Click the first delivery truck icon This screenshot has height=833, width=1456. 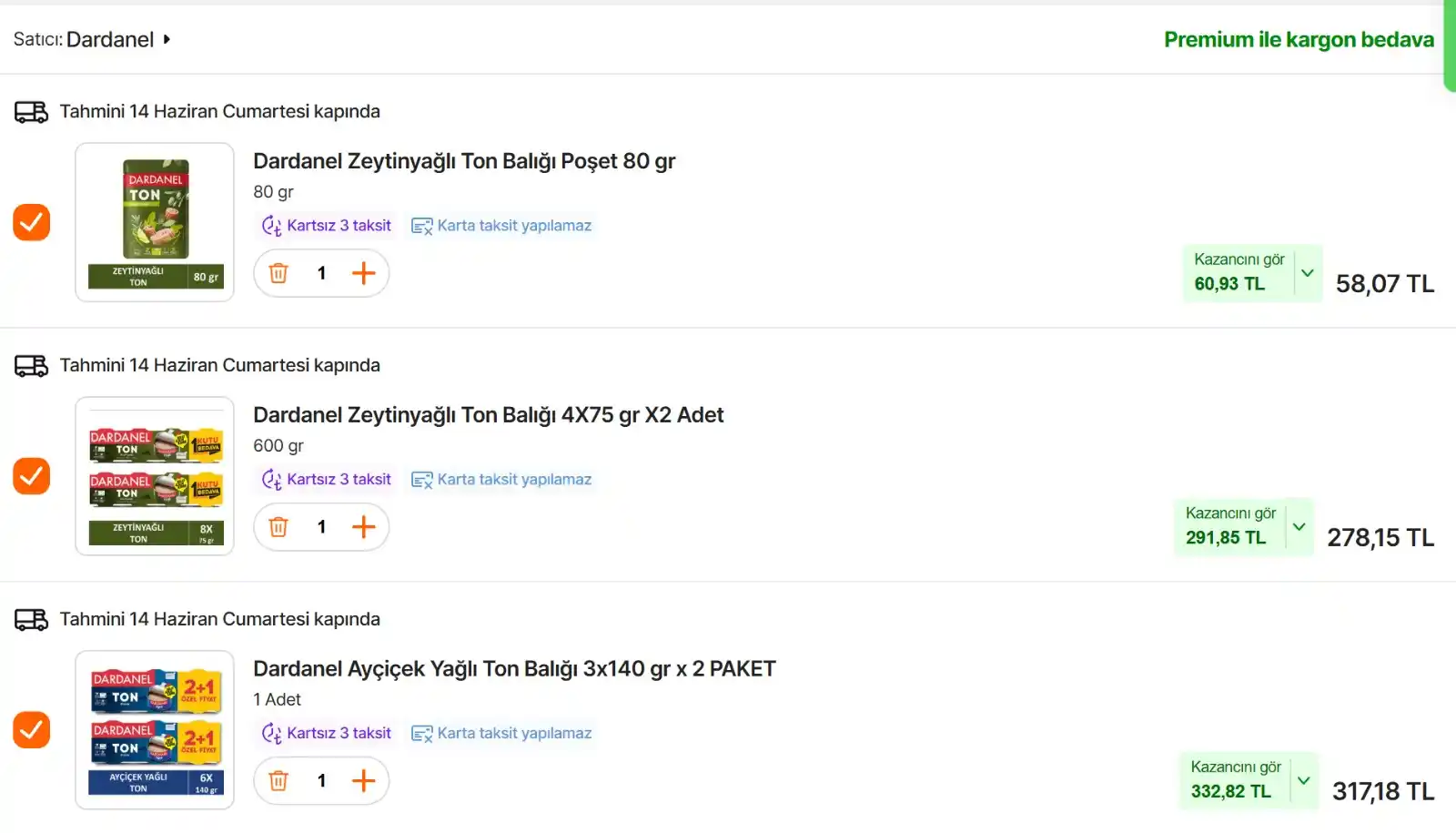click(31, 112)
